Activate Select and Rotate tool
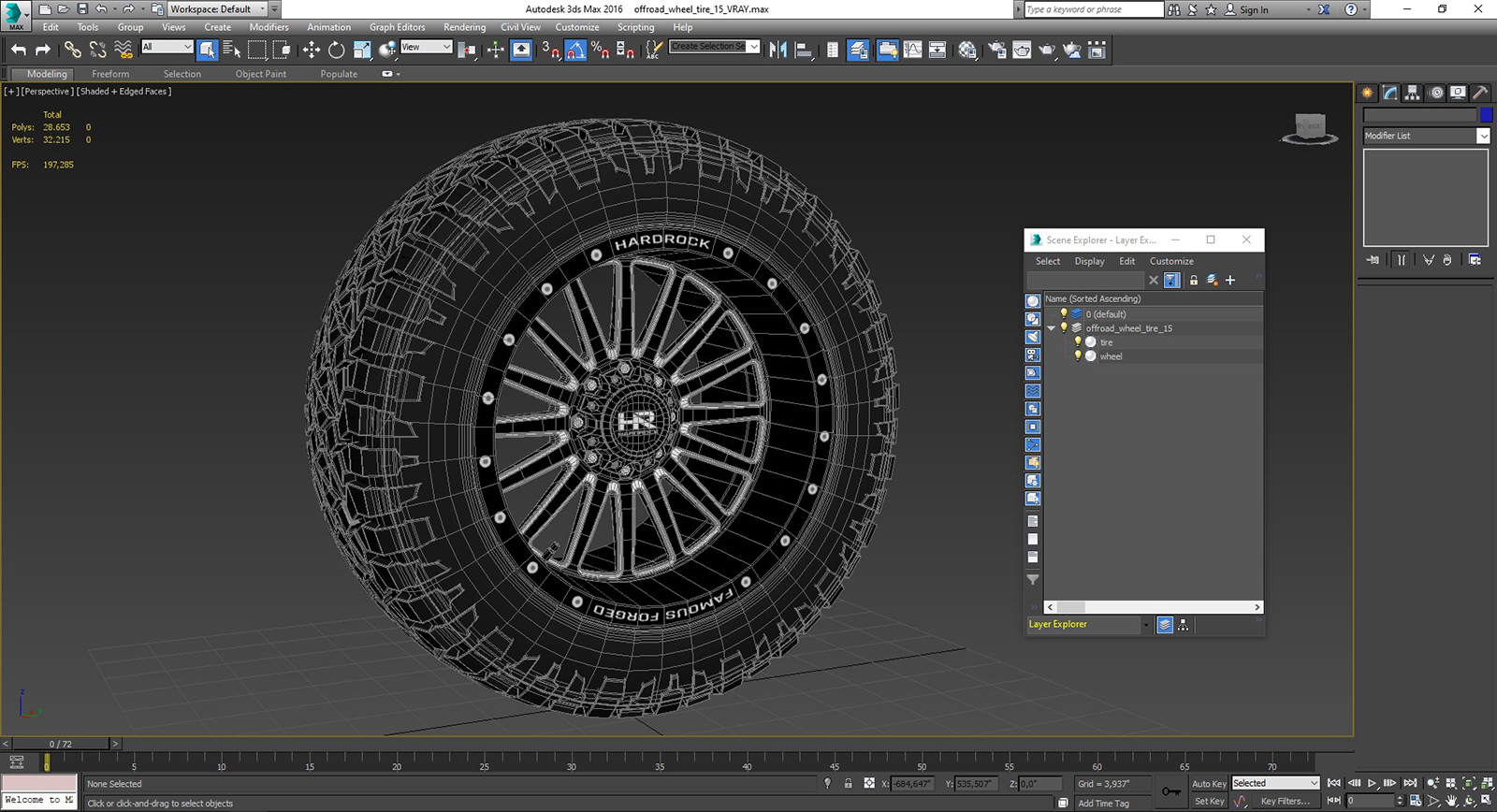Screen dimensions: 1497x812 point(336,50)
